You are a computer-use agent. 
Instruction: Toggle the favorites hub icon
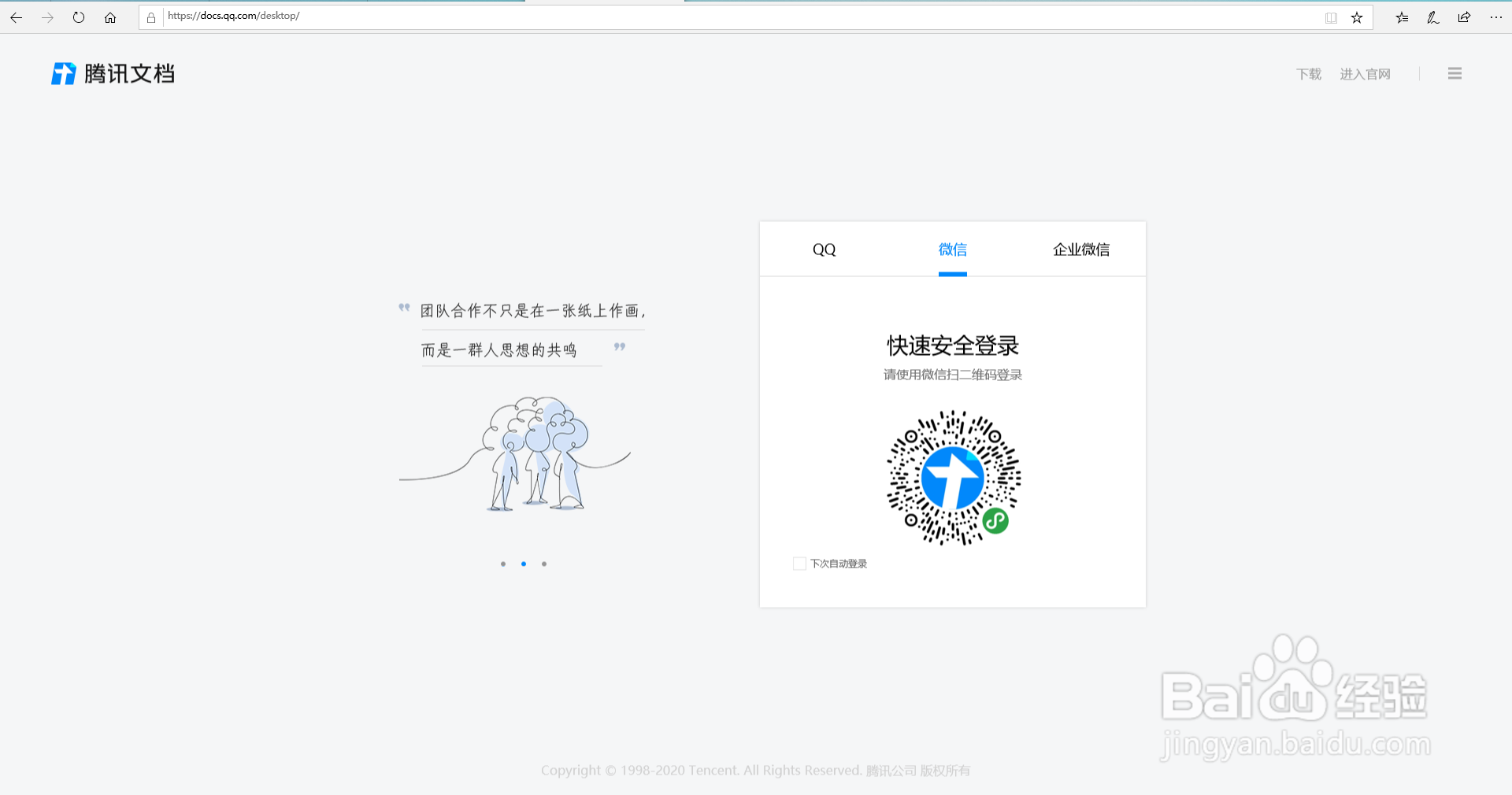(x=1402, y=17)
